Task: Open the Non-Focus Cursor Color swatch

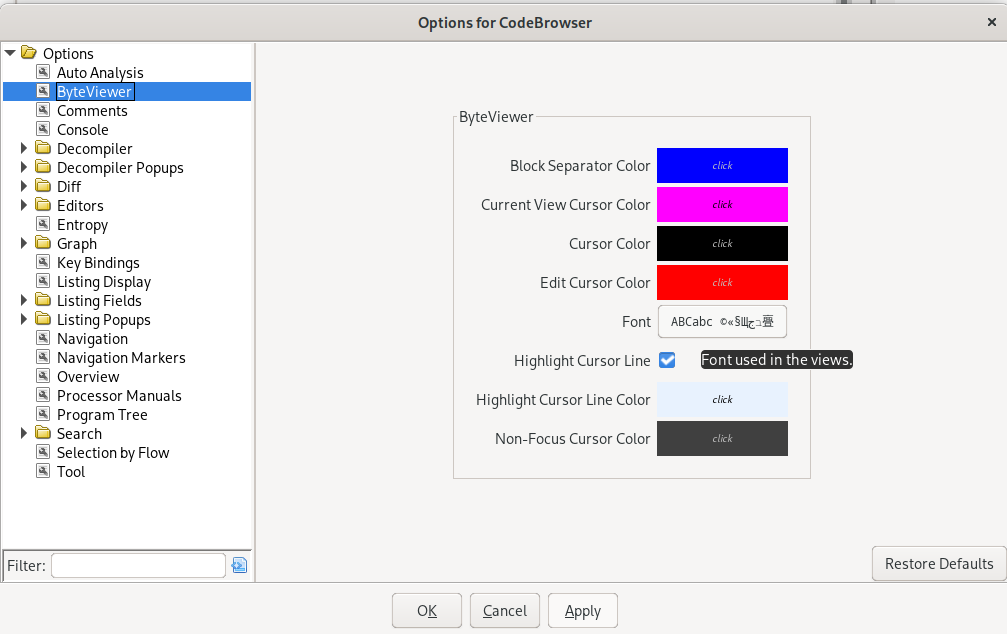Action: click(x=722, y=439)
